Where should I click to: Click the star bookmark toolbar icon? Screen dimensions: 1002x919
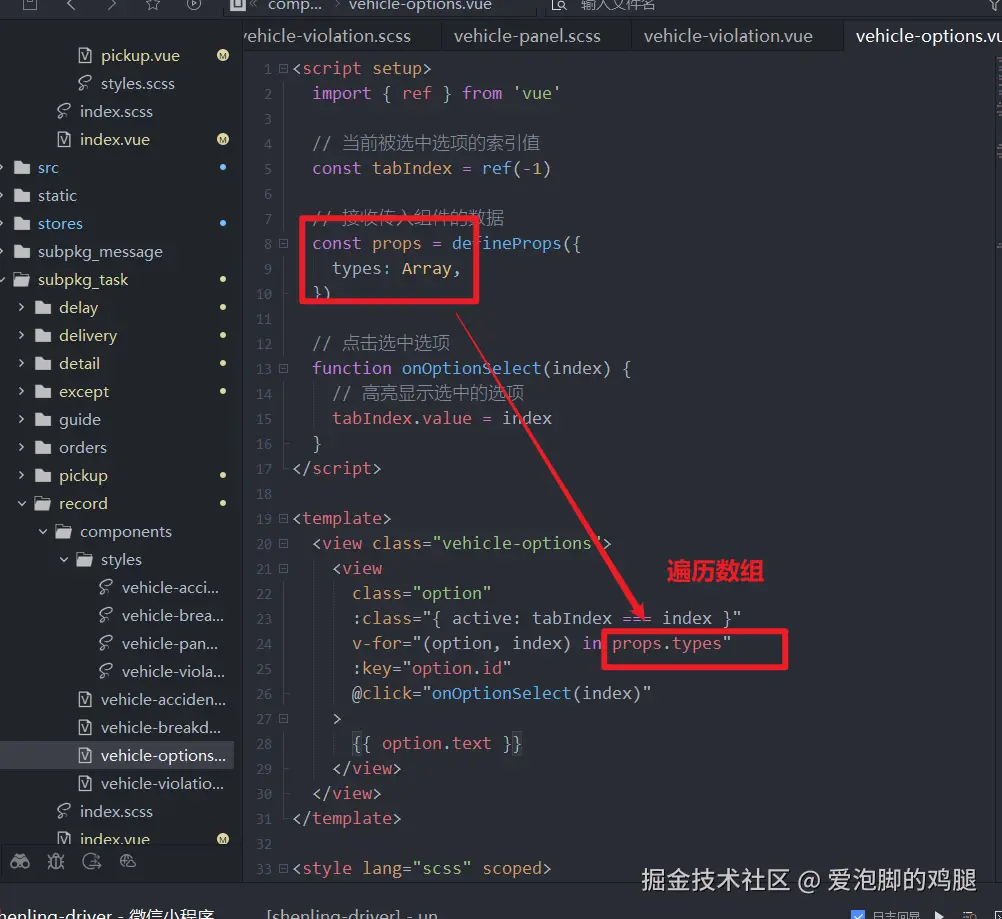153,5
